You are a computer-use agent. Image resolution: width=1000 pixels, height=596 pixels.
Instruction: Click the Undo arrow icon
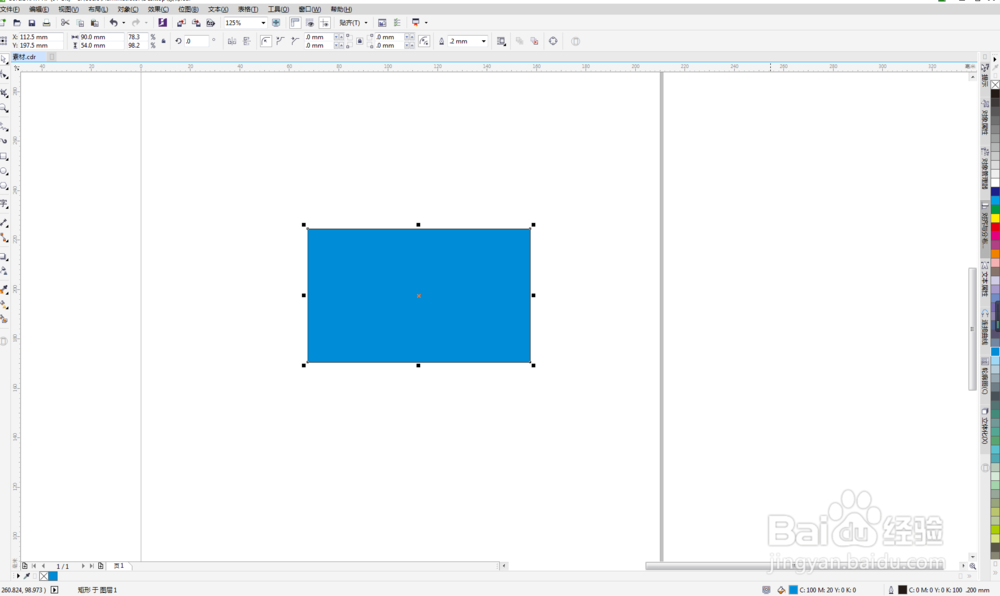(114, 23)
